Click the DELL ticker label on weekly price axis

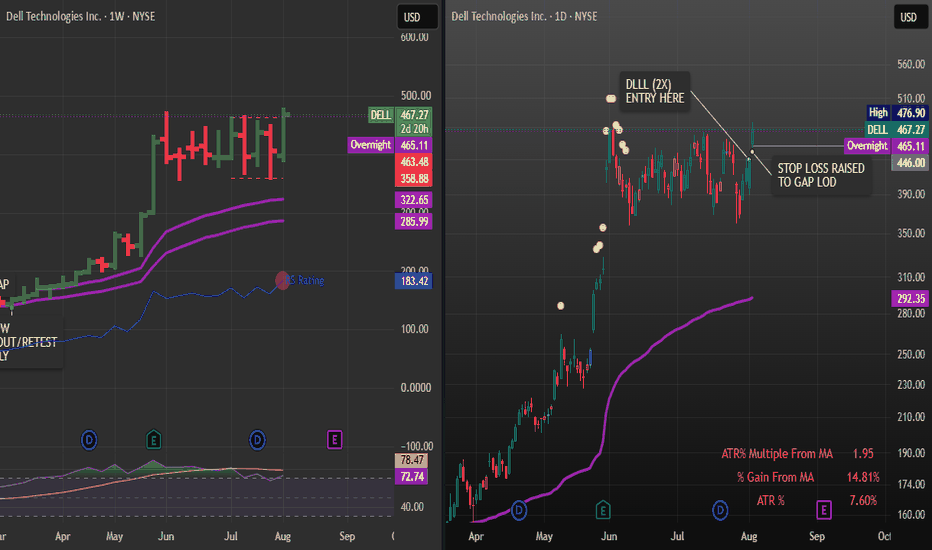[380, 115]
